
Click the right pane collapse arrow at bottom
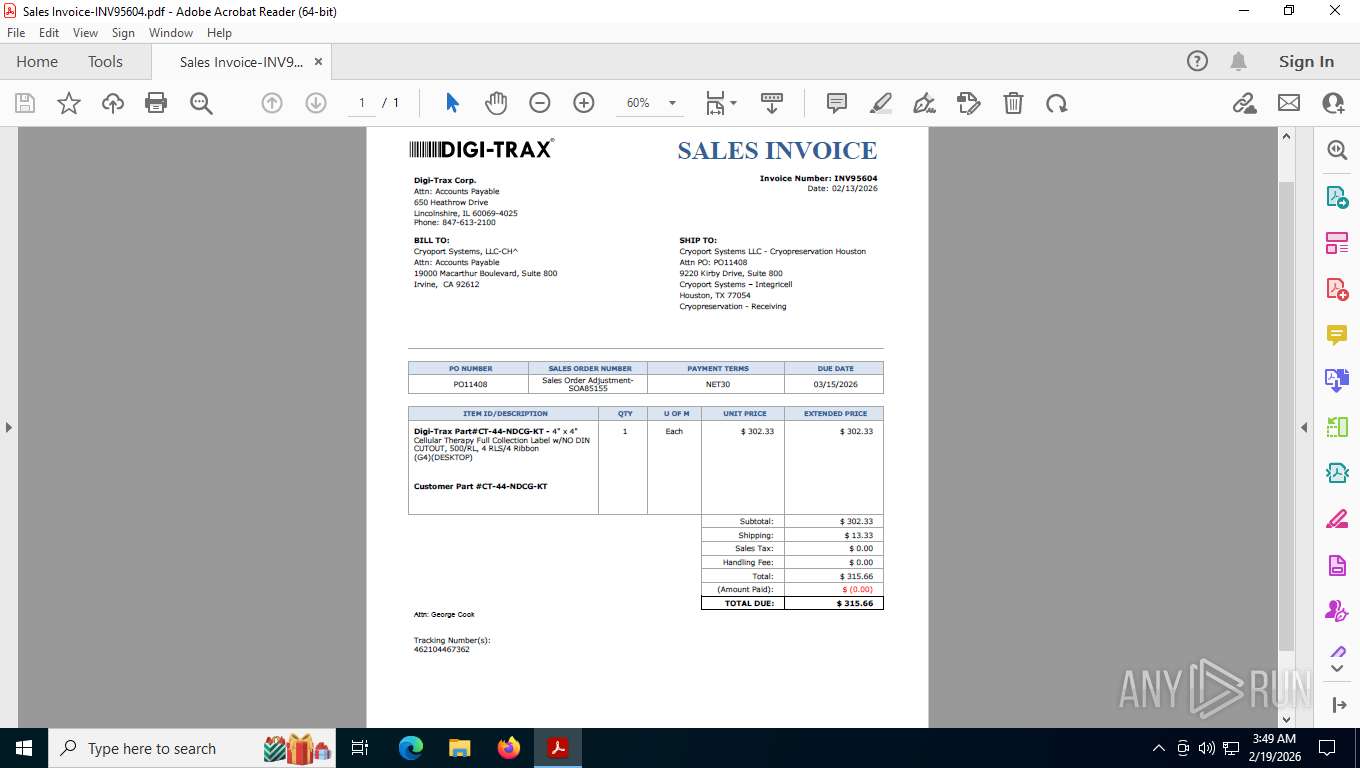click(x=1339, y=705)
